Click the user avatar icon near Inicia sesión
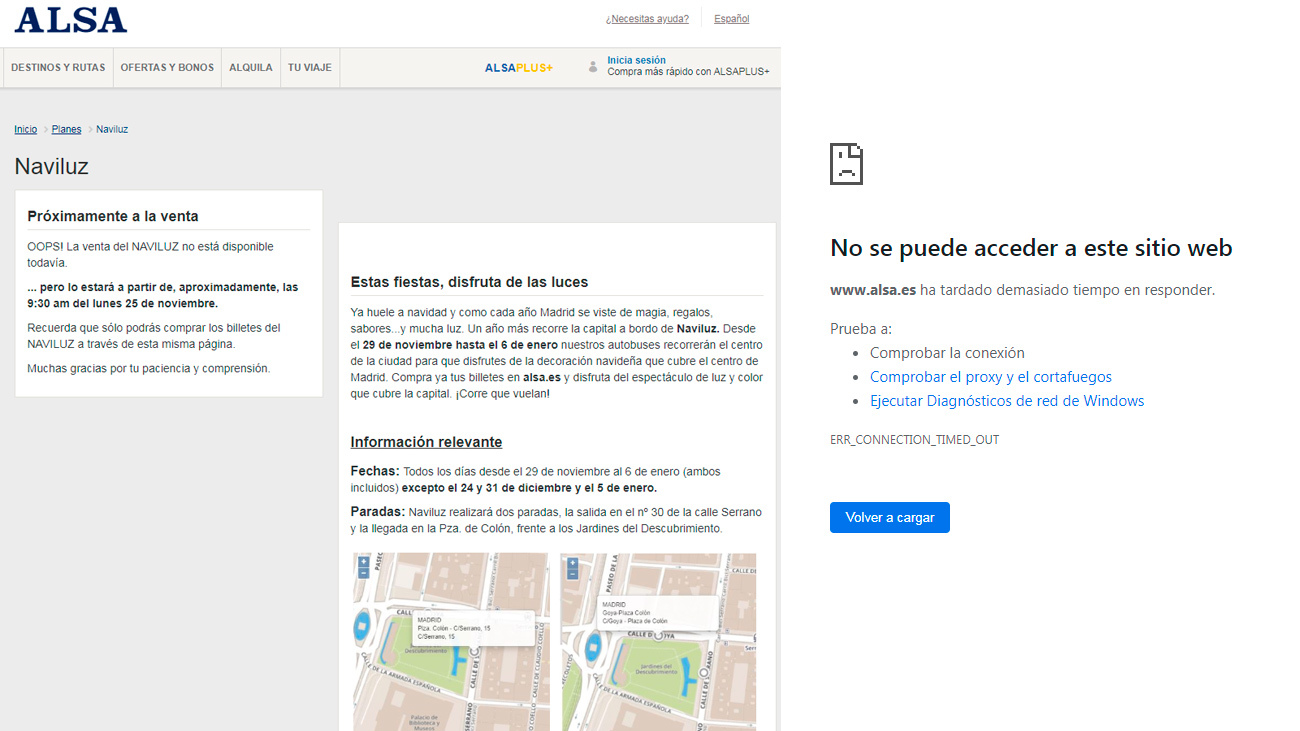The width and height of the screenshot is (1300, 731). 594,67
